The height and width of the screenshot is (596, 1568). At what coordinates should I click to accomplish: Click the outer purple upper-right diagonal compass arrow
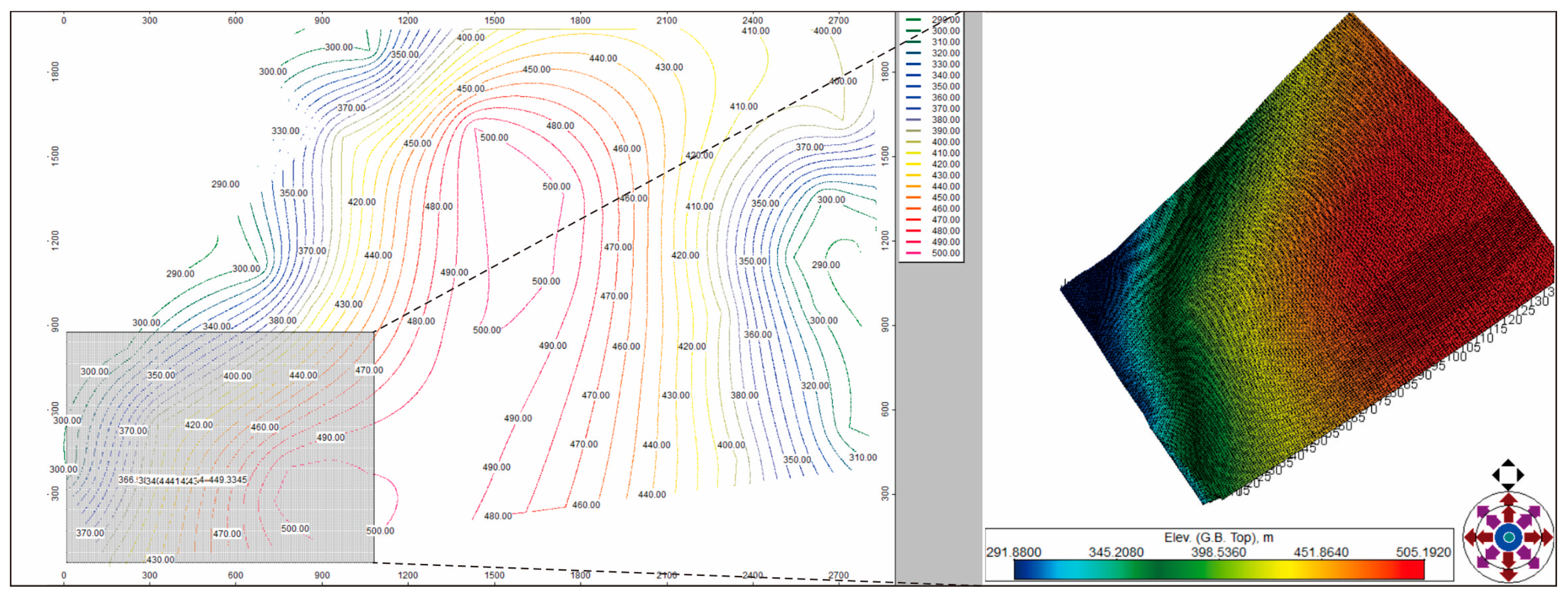click(x=1536, y=511)
